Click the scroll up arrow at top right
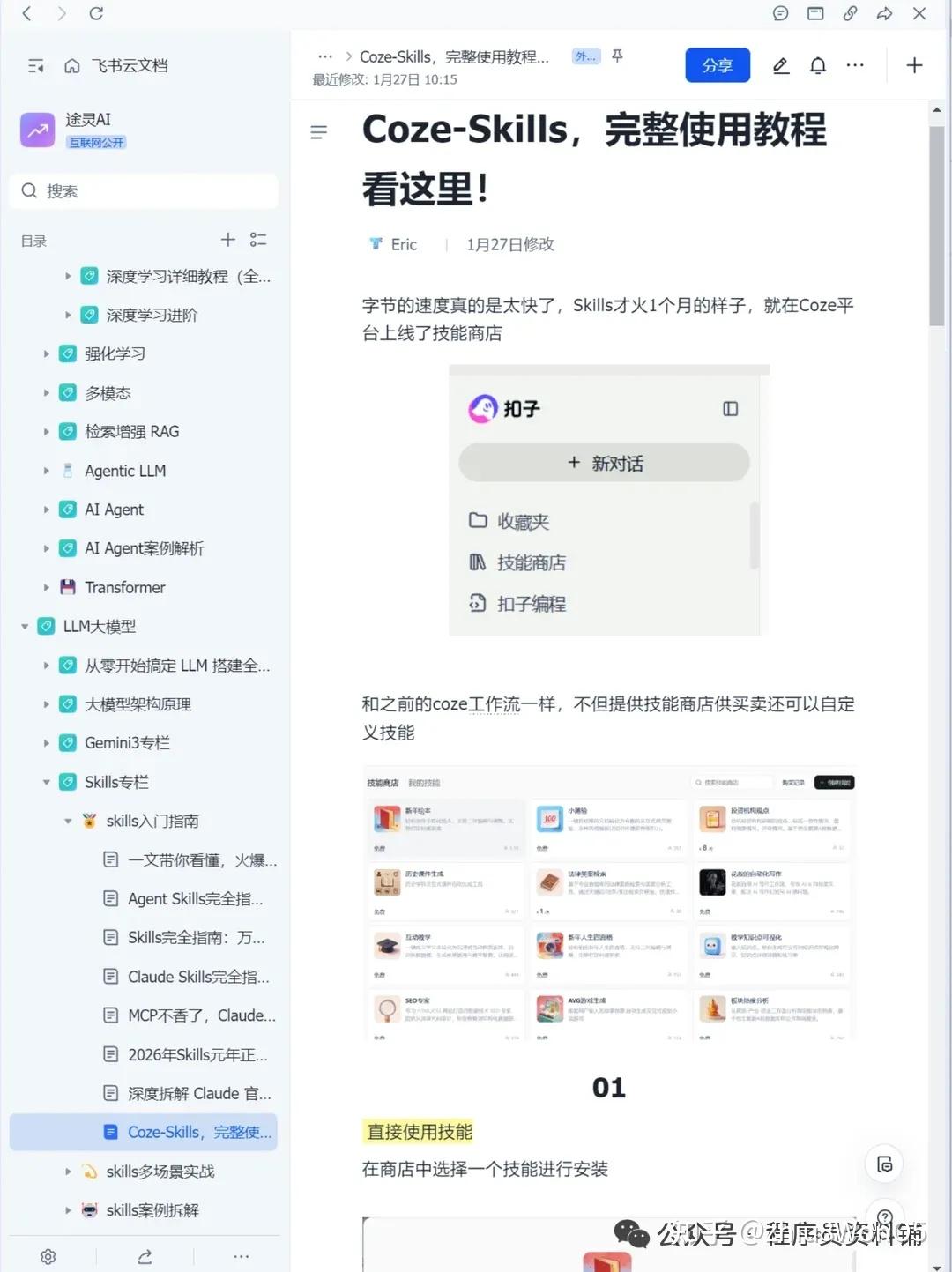 tap(936, 111)
